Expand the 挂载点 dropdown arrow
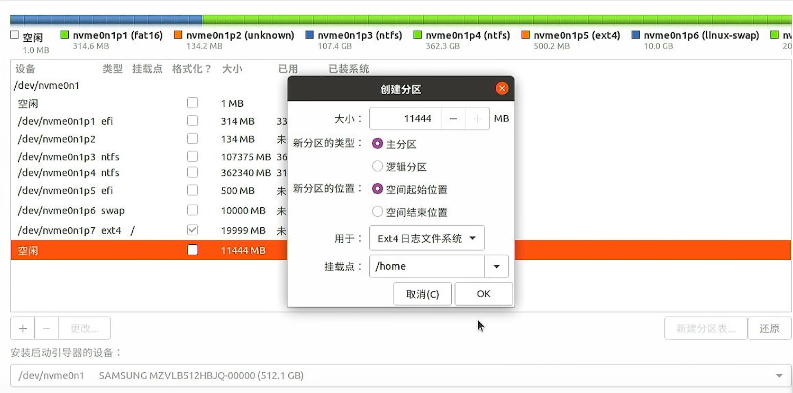Screen dimensions: 793x393 click(496, 267)
